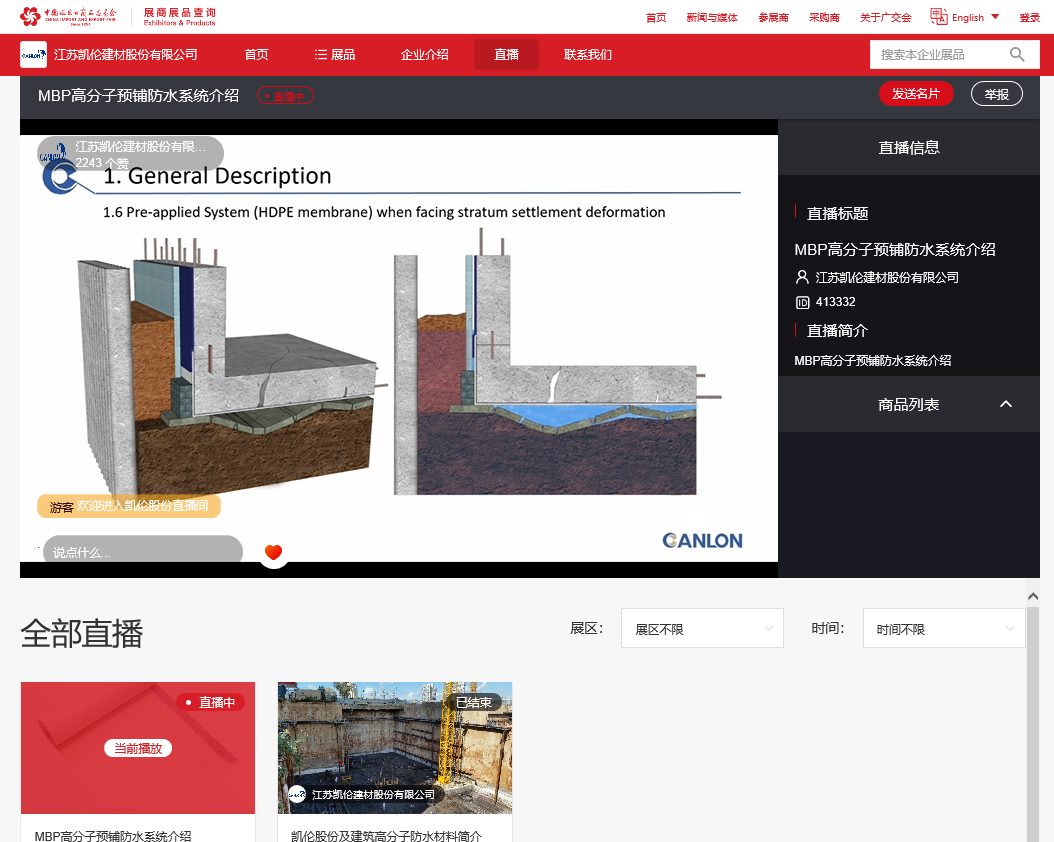Image resolution: width=1054 pixels, height=842 pixels.
Task: Click card title 凯伦股份及建筑高分子防水材料简介
Action: click(x=387, y=836)
